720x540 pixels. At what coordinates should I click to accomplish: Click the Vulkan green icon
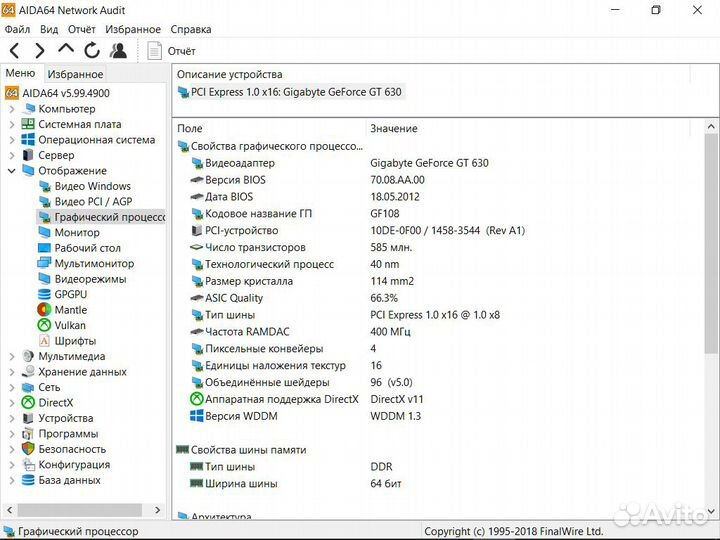click(x=44, y=325)
